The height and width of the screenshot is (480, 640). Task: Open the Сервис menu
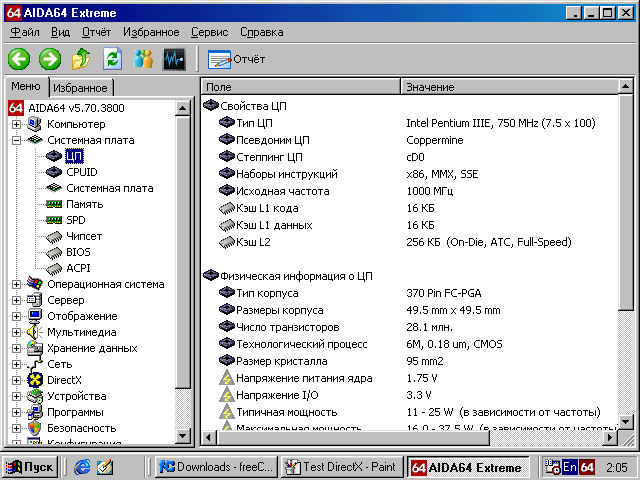[x=209, y=32]
